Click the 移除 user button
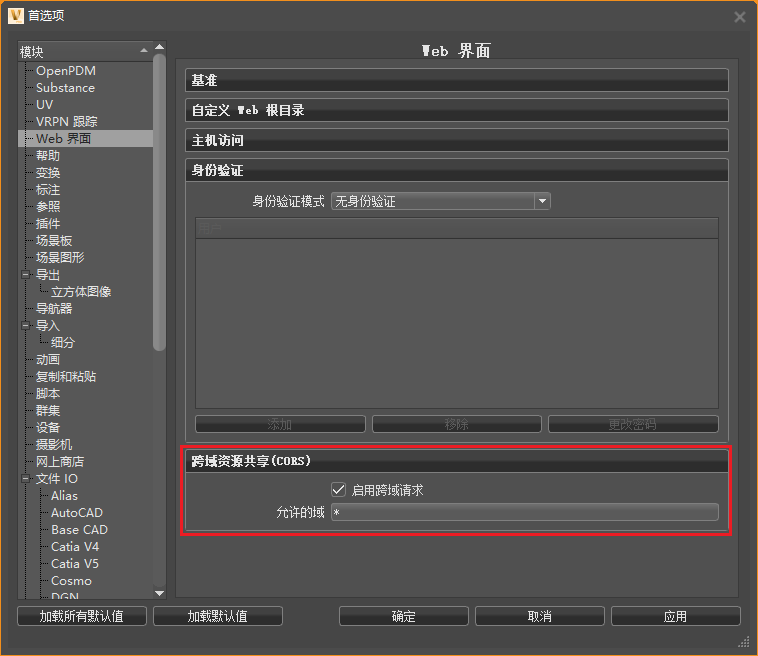758x656 pixels. click(x=456, y=424)
